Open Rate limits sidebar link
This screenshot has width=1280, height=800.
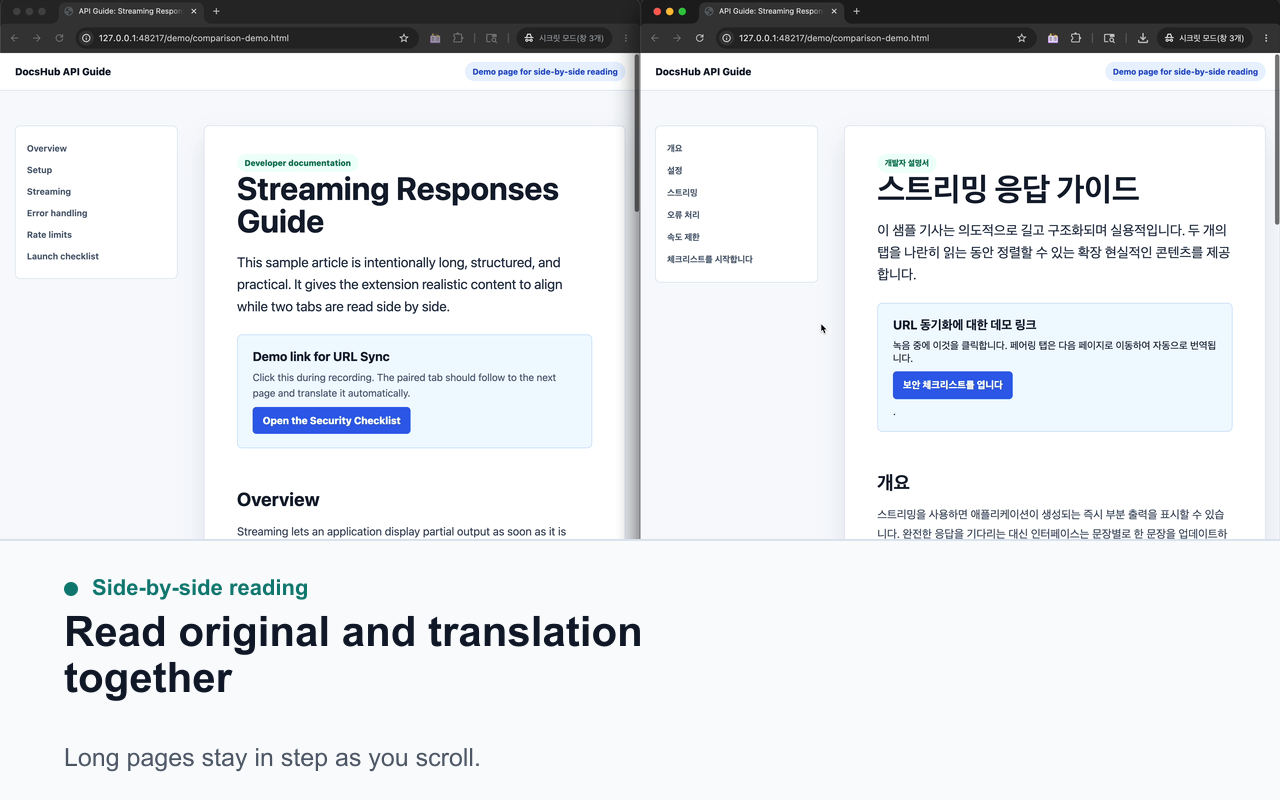[x=49, y=235]
